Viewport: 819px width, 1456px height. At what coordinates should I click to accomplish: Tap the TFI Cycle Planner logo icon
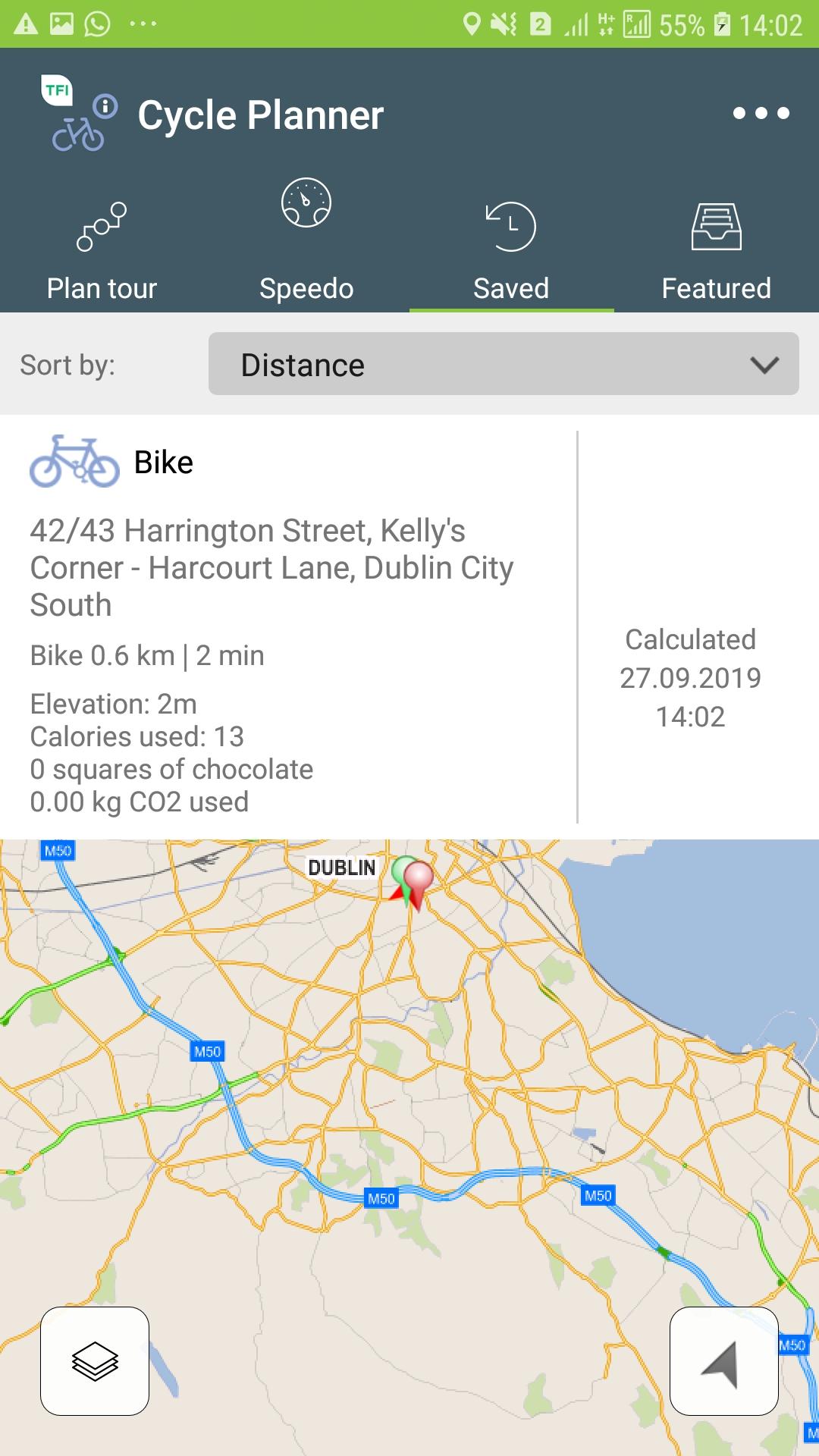[x=78, y=114]
